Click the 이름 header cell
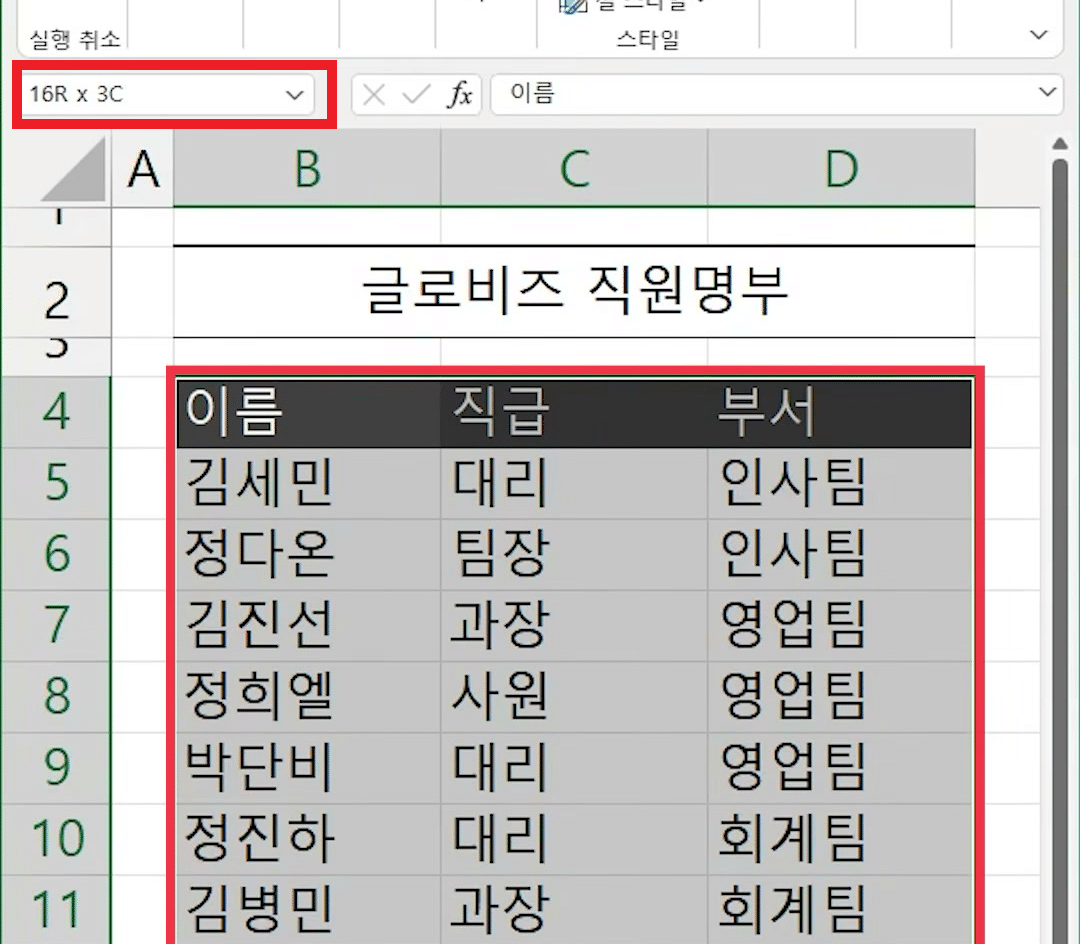Viewport: 1080px width, 944px height. tap(307, 412)
